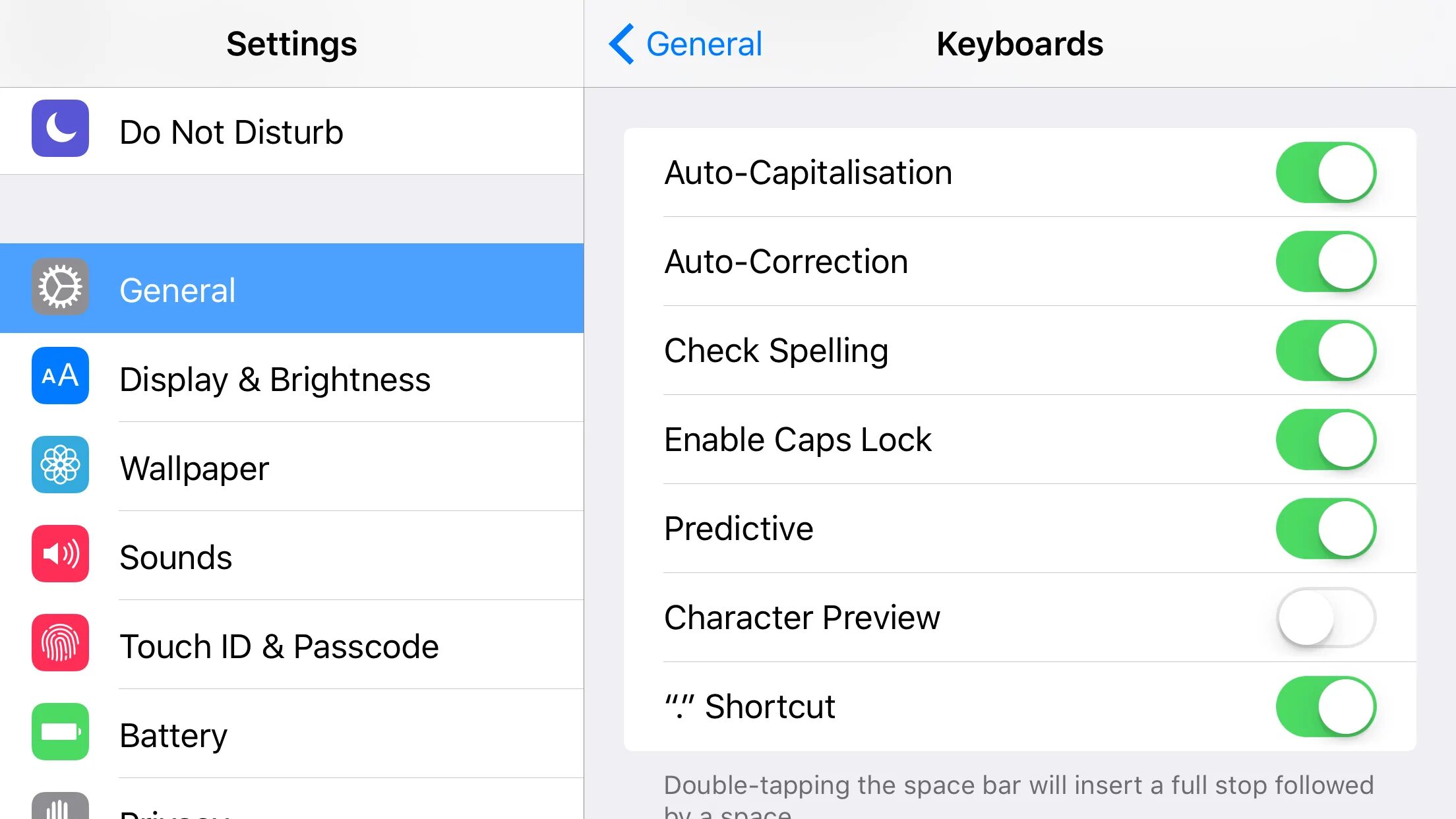Screen dimensions: 1456x819
Task: Disable the '.' Shortcut toggle
Action: click(x=1326, y=706)
